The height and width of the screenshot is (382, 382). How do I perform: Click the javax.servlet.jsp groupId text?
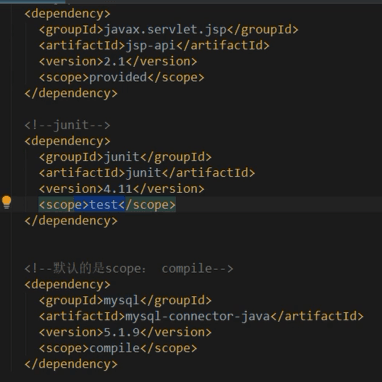click(165, 30)
